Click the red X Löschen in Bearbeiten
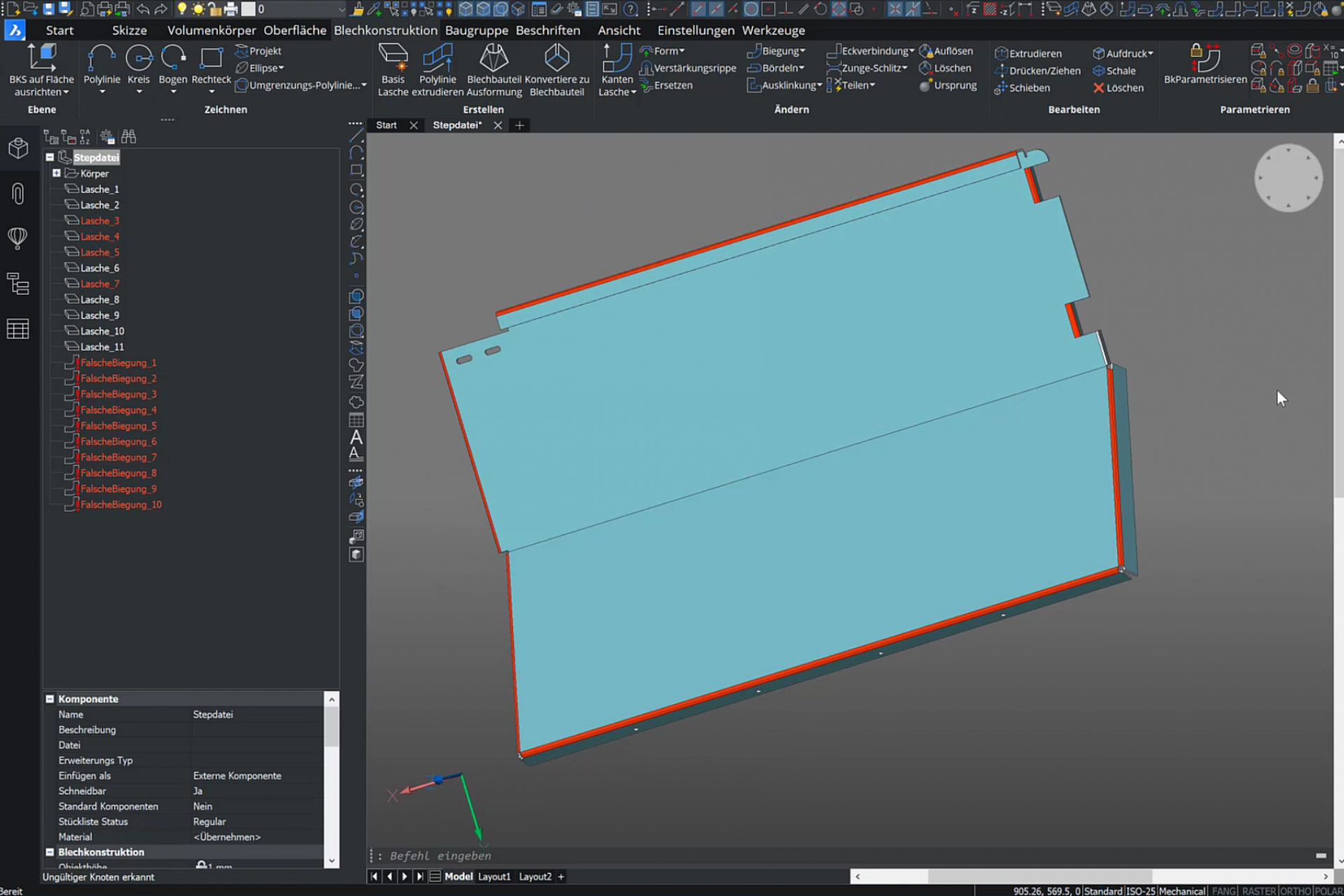The width and height of the screenshot is (1344, 896). [1119, 87]
